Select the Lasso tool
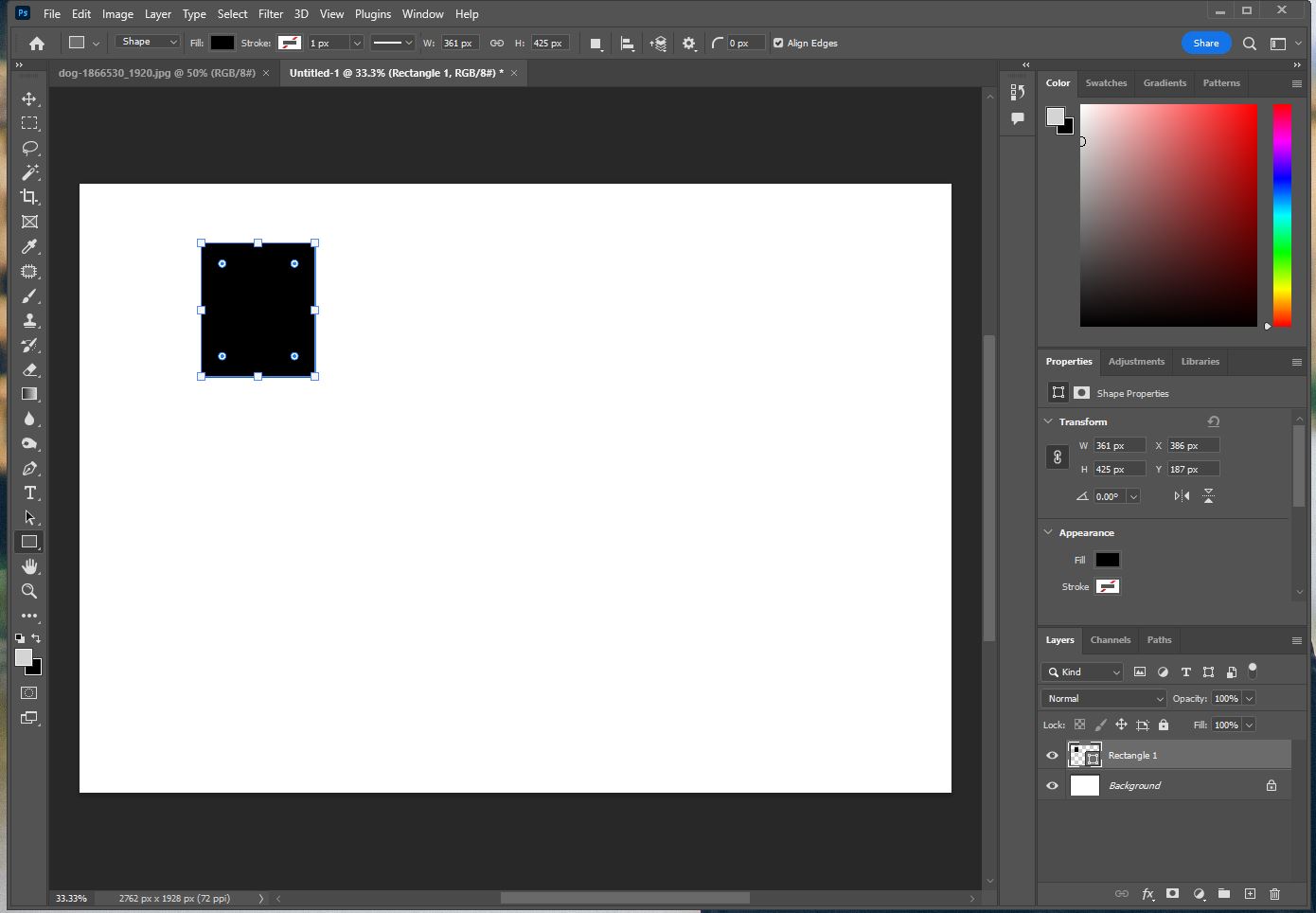Viewport: 1316px width, 913px height. 29,148
